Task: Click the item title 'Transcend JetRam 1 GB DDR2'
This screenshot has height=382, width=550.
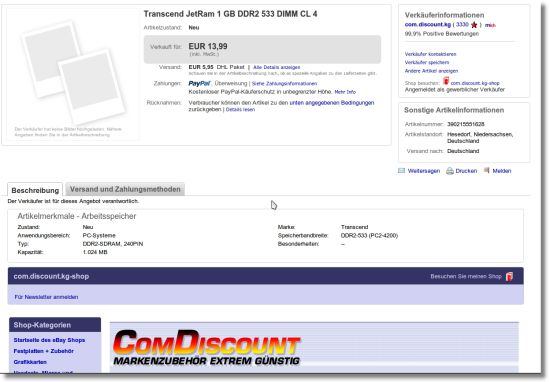Action: 230,14
